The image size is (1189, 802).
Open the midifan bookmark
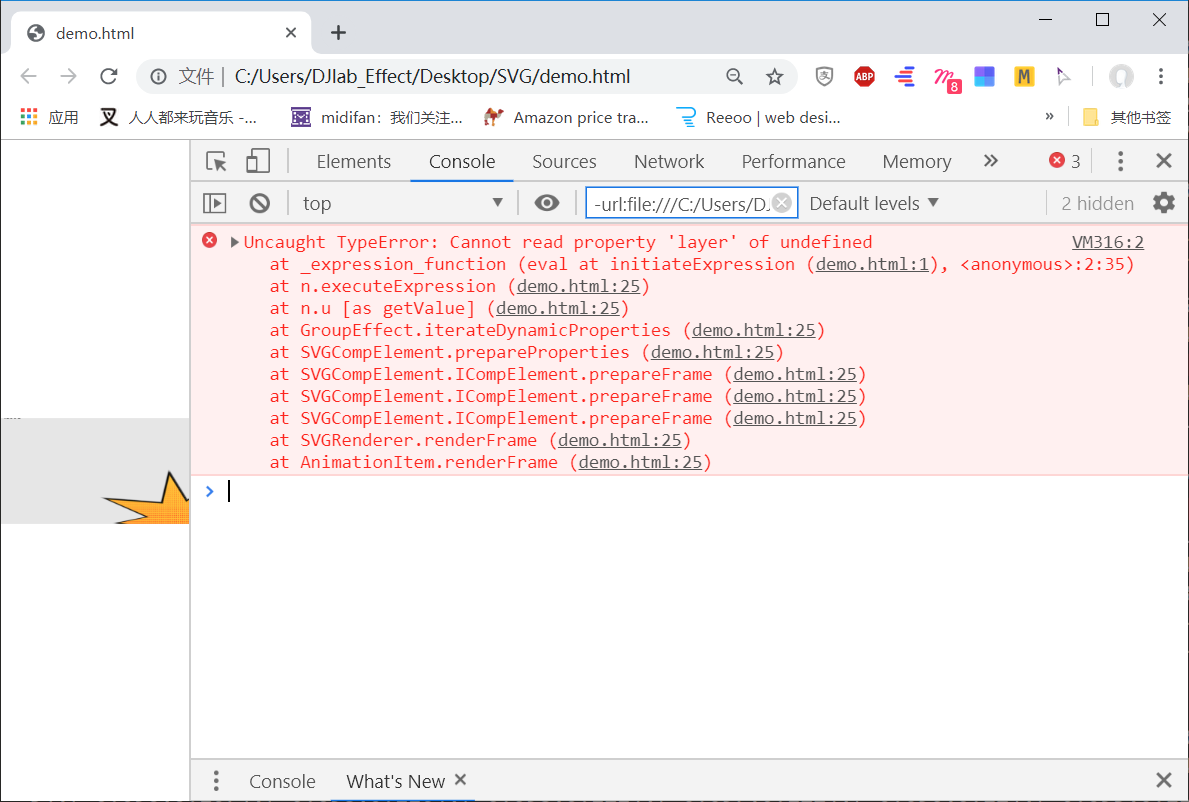(377, 117)
